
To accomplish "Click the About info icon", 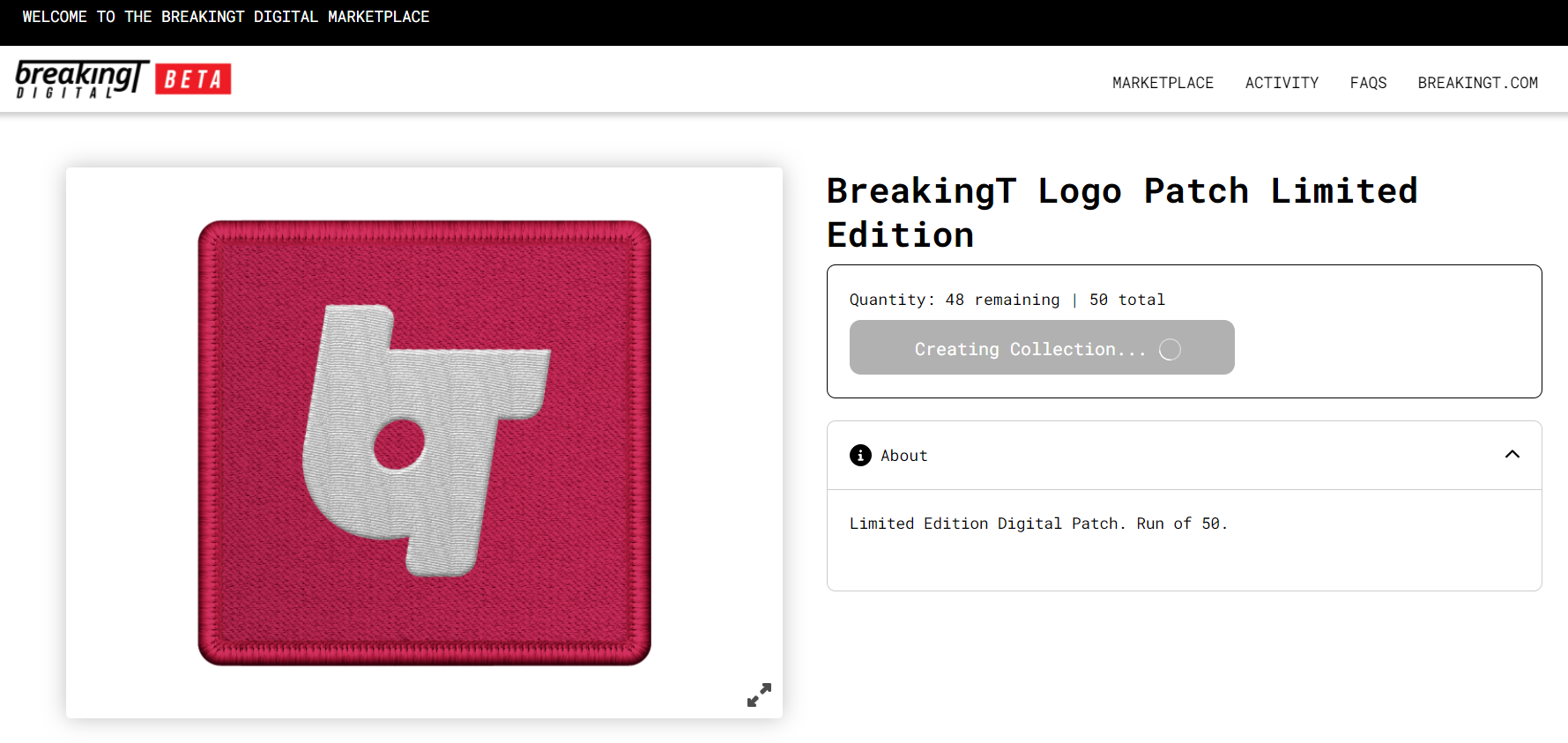I will point(860,455).
